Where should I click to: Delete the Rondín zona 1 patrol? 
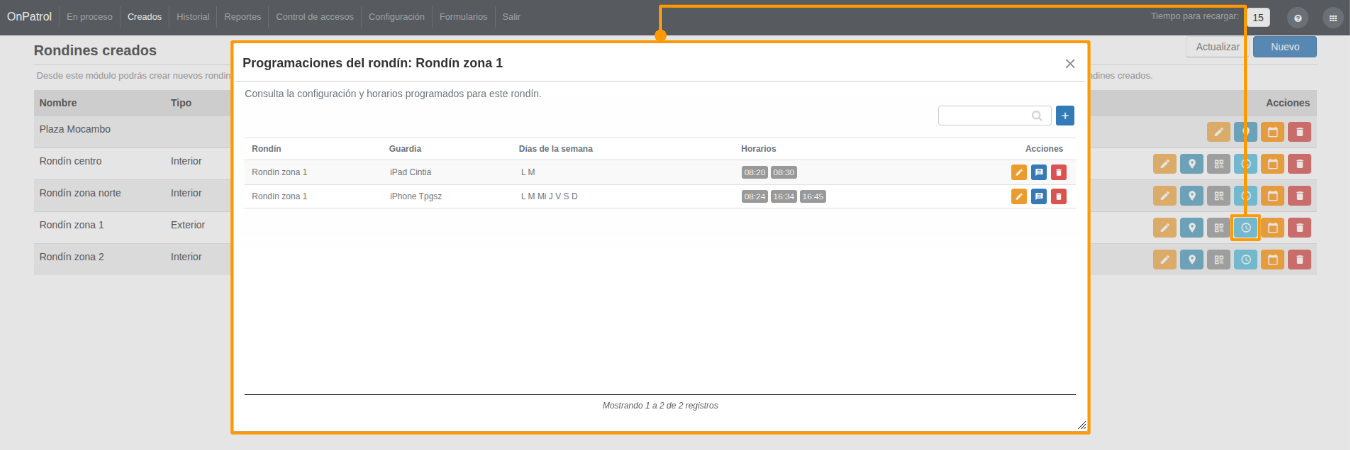1299,228
